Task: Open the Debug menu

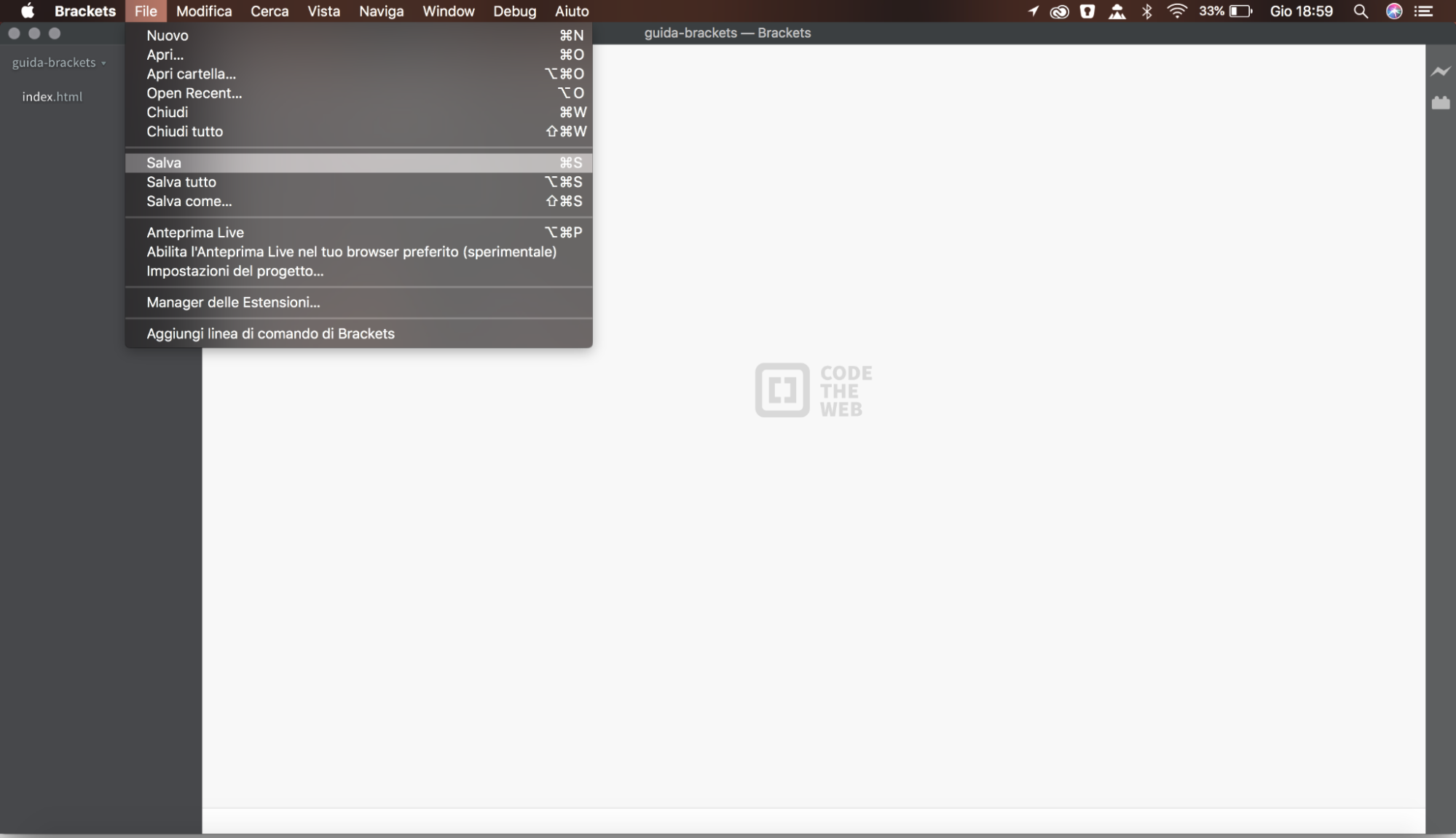Action: pyautogui.click(x=514, y=11)
